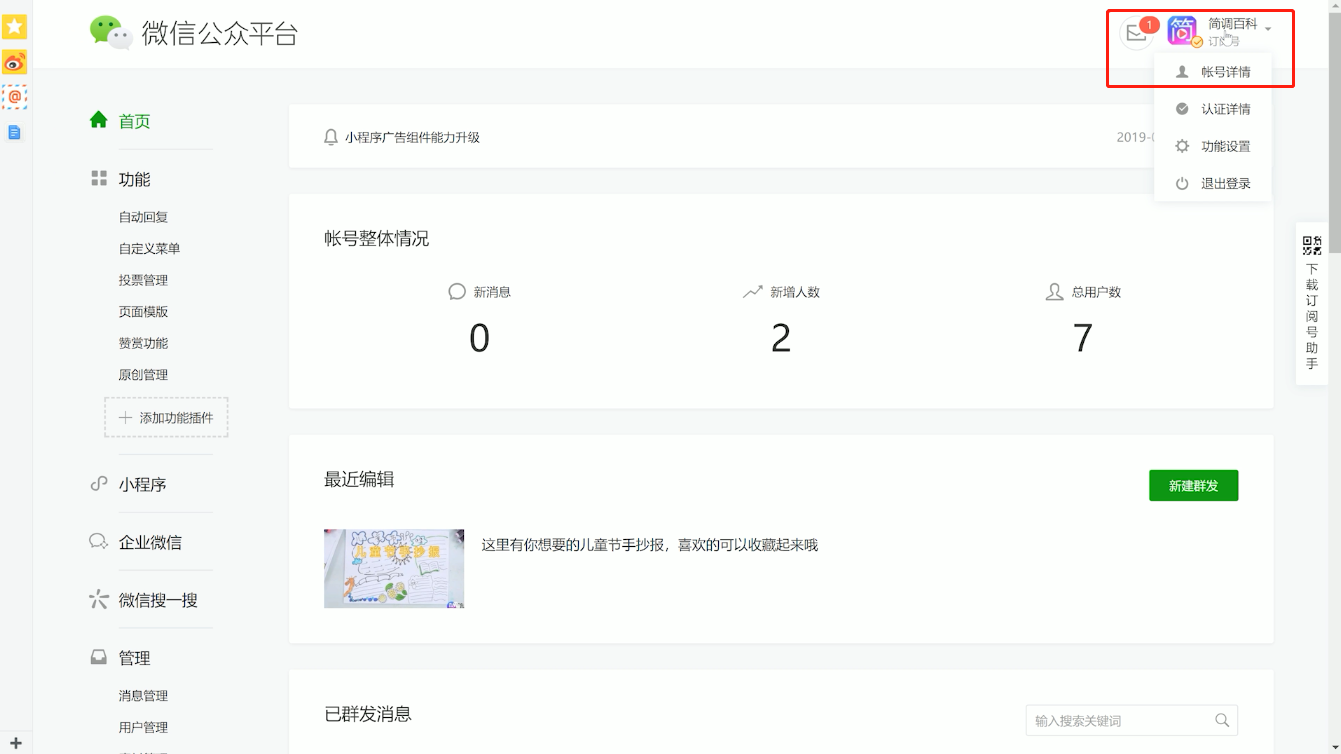This screenshot has height=754, width=1341.
Task: Click the bell icon in announcement bar
Action: point(331,137)
